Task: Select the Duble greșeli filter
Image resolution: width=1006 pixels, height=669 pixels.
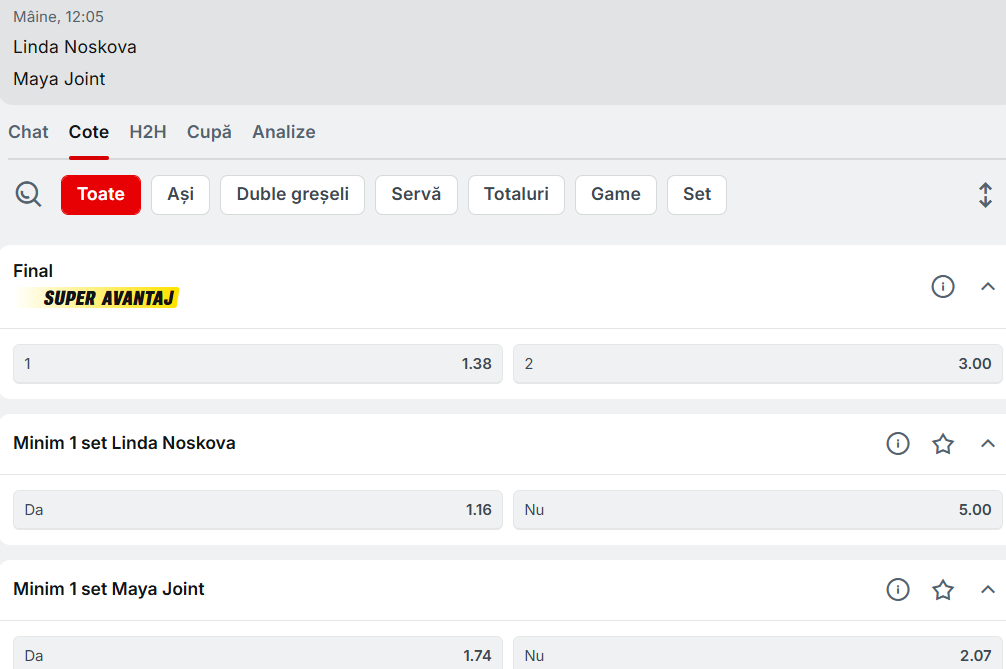Action: [x=292, y=194]
